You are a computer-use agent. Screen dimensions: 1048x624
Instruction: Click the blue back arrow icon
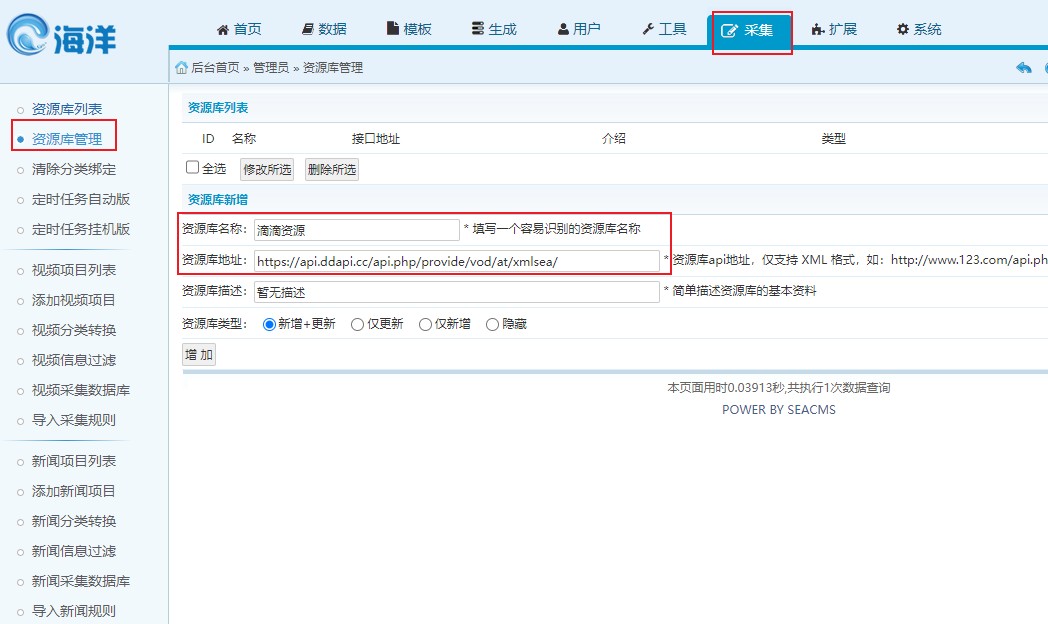(x=1023, y=68)
